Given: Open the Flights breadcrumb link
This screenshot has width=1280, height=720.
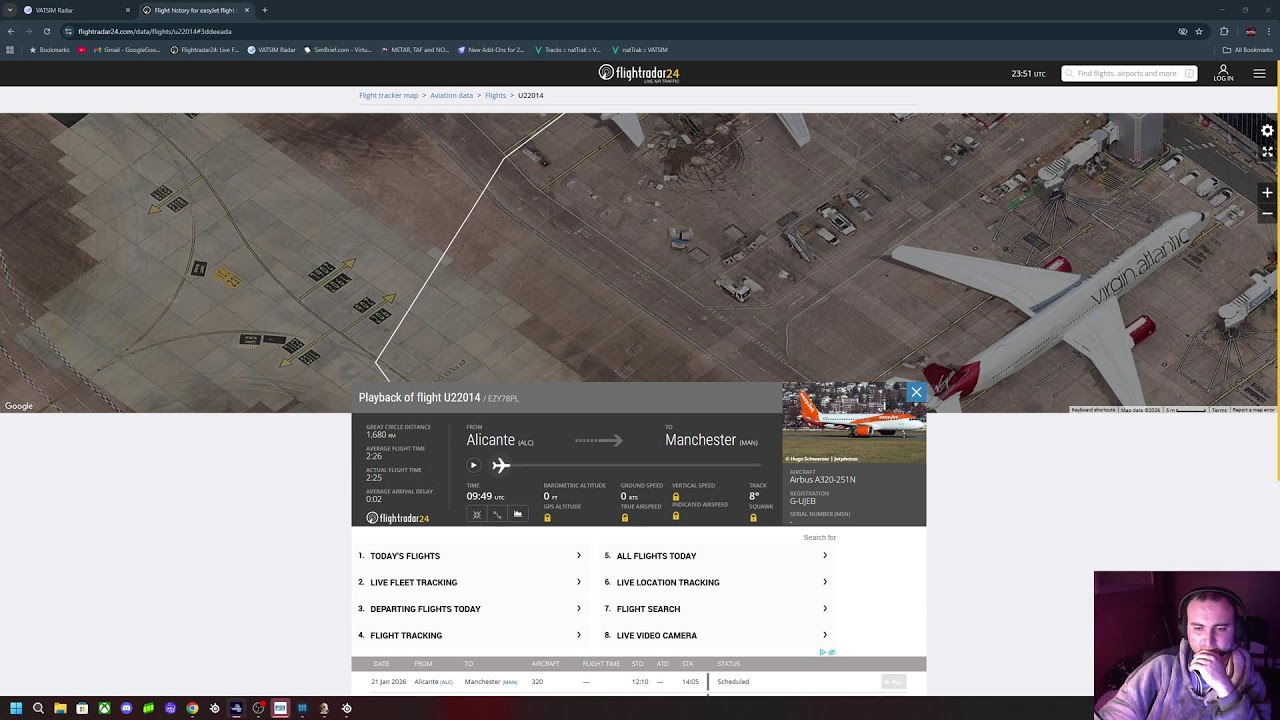Looking at the screenshot, I should [x=496, y=95].
